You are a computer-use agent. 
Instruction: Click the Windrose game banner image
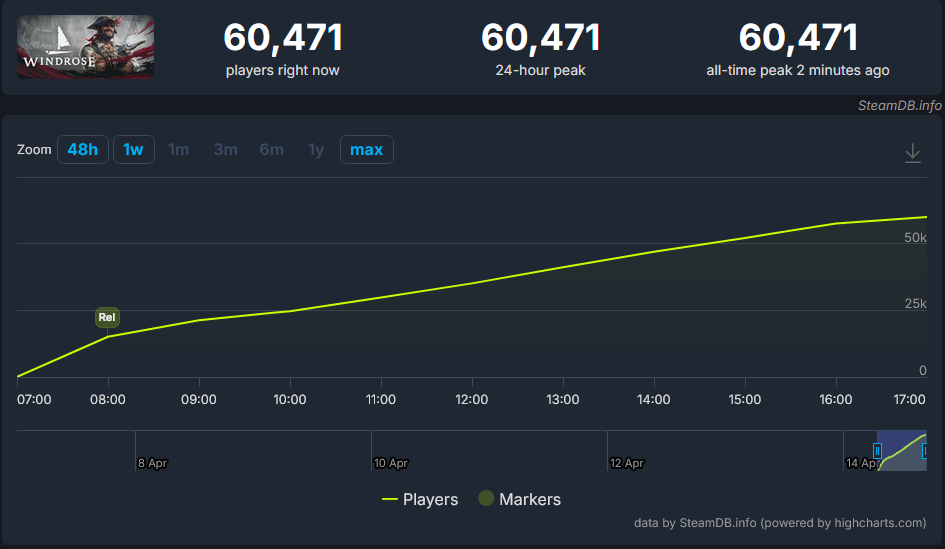(86, 47)
